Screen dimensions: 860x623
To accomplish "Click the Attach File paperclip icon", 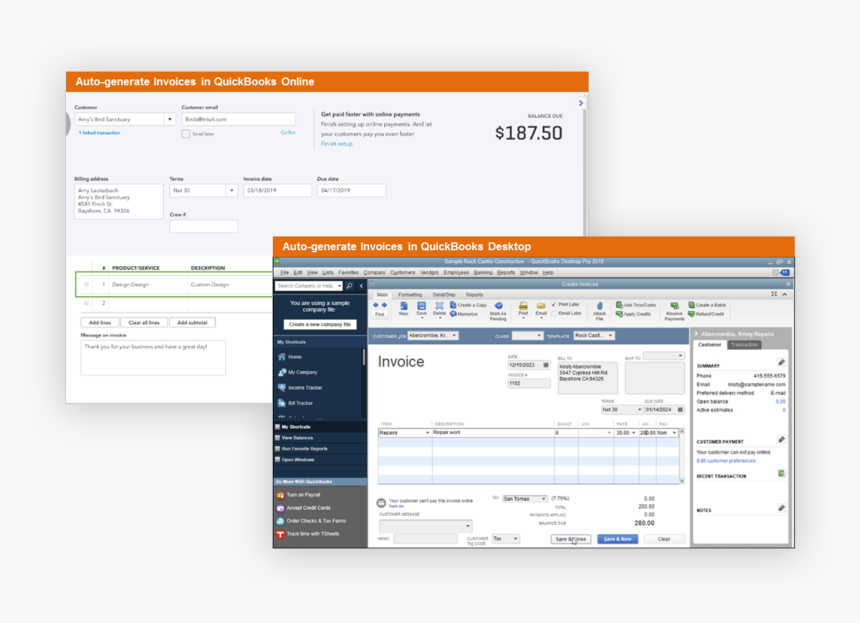I will click(599, 310).
